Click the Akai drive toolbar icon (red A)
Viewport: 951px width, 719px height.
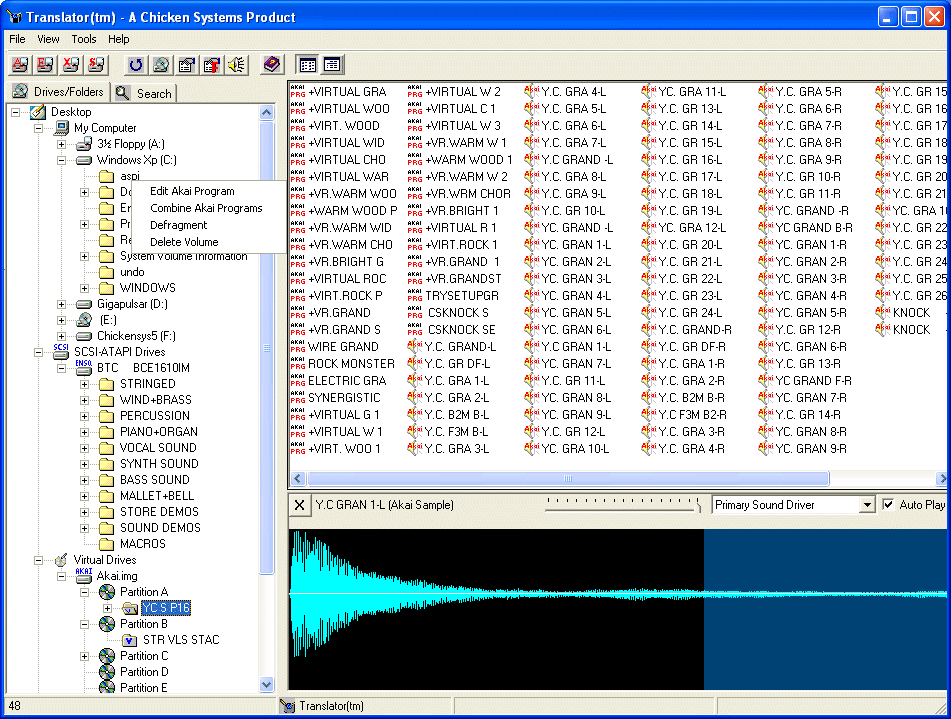point(20,64)
